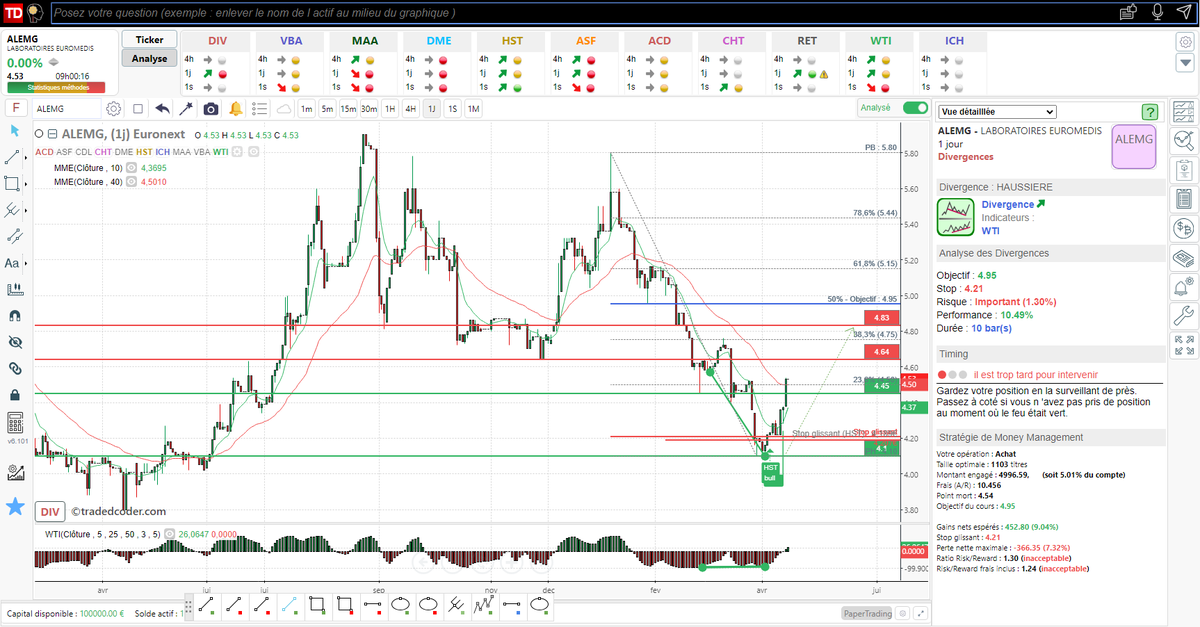1200x627 pixels.
Task: Select the arrow cursor tool
Action: (x=14, y=131)
